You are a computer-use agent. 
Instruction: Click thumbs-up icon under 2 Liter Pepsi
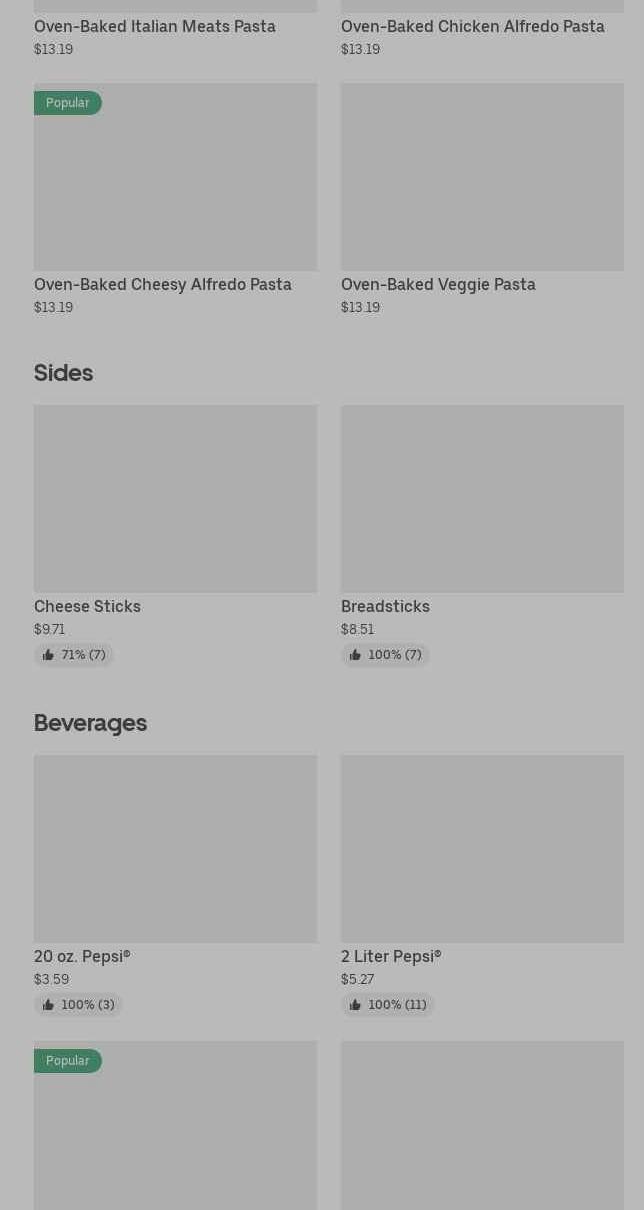(x=355, y=1005)
